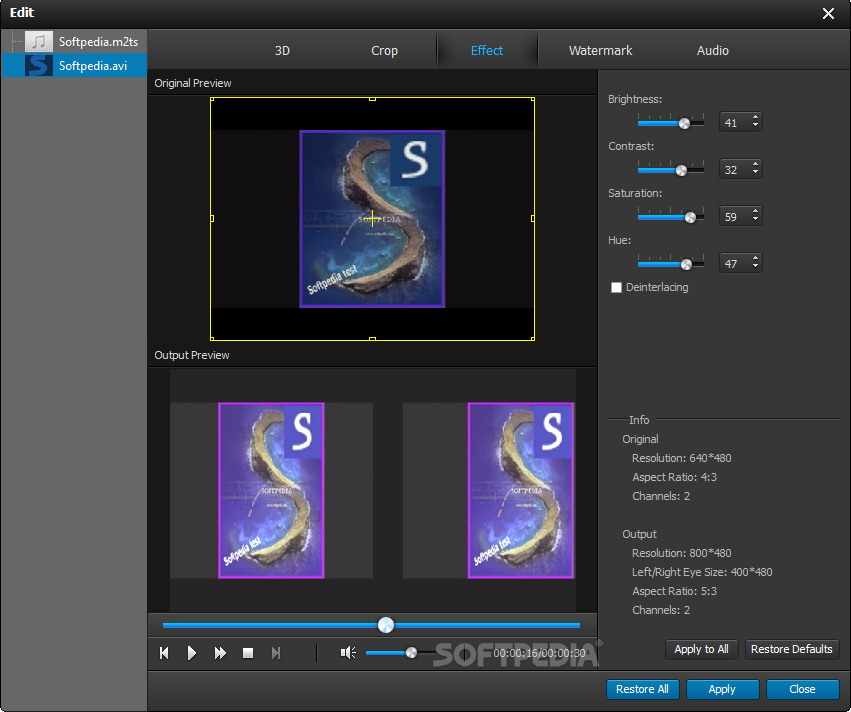Screen dimensions: 851x712
Task: Click Restore Defaults button
Action: [792, 649]
